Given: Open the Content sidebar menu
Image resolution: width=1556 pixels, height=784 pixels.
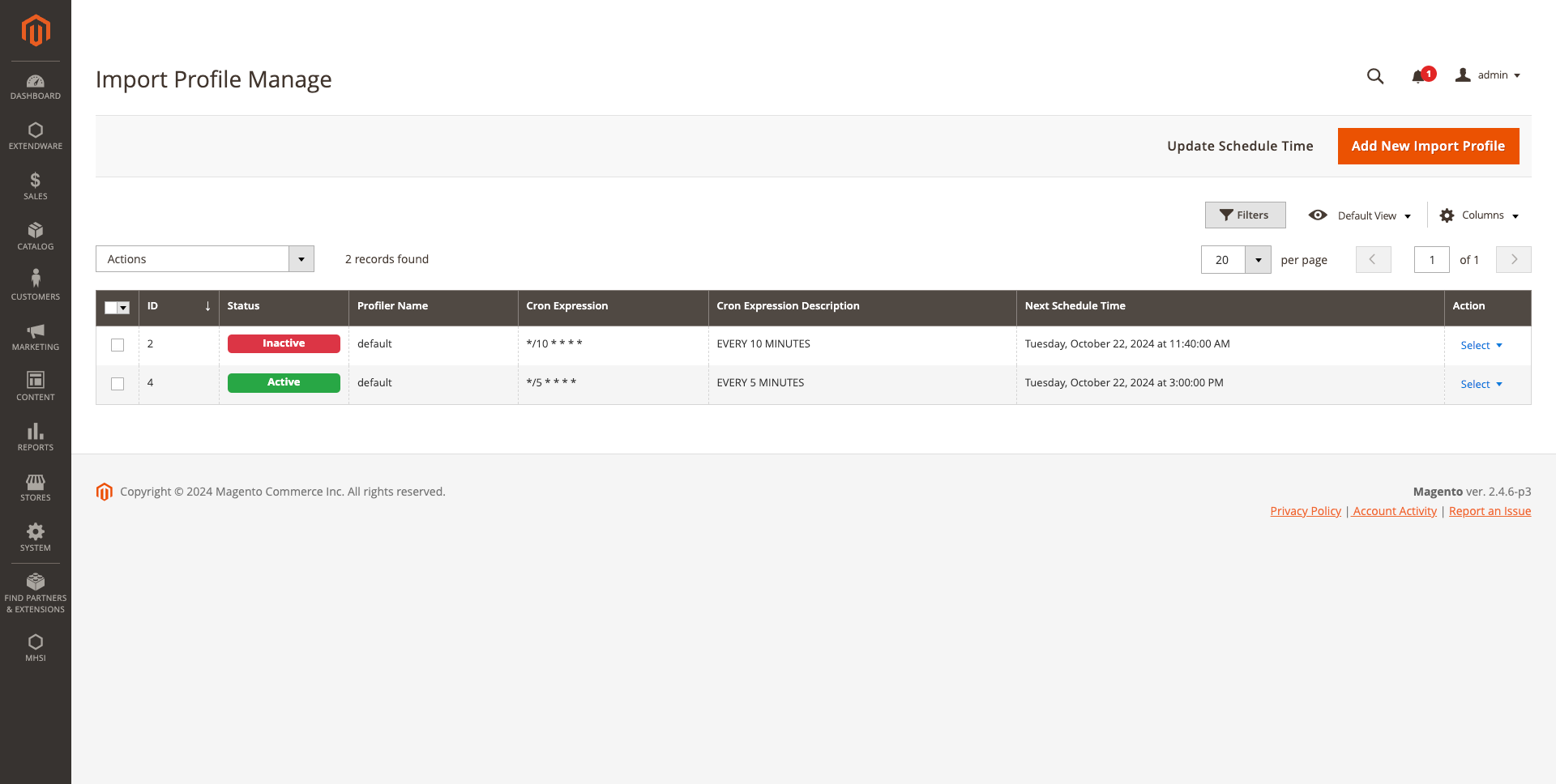Looking at the screenshot, I should 36,387.
